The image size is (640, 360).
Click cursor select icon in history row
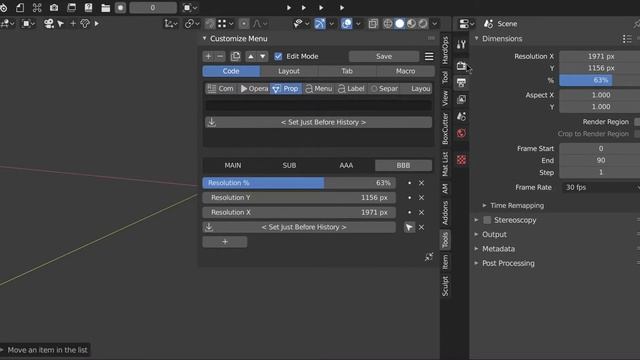409,227
